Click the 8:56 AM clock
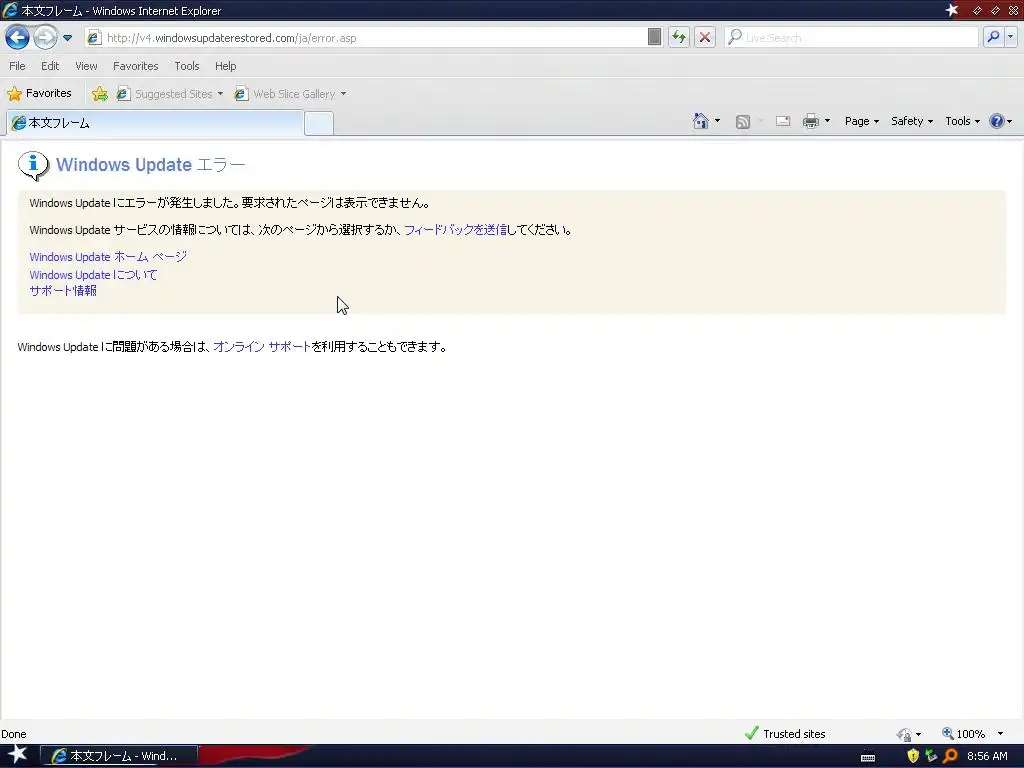This screenshot has width=1024, height=768. tap(987, 756)
